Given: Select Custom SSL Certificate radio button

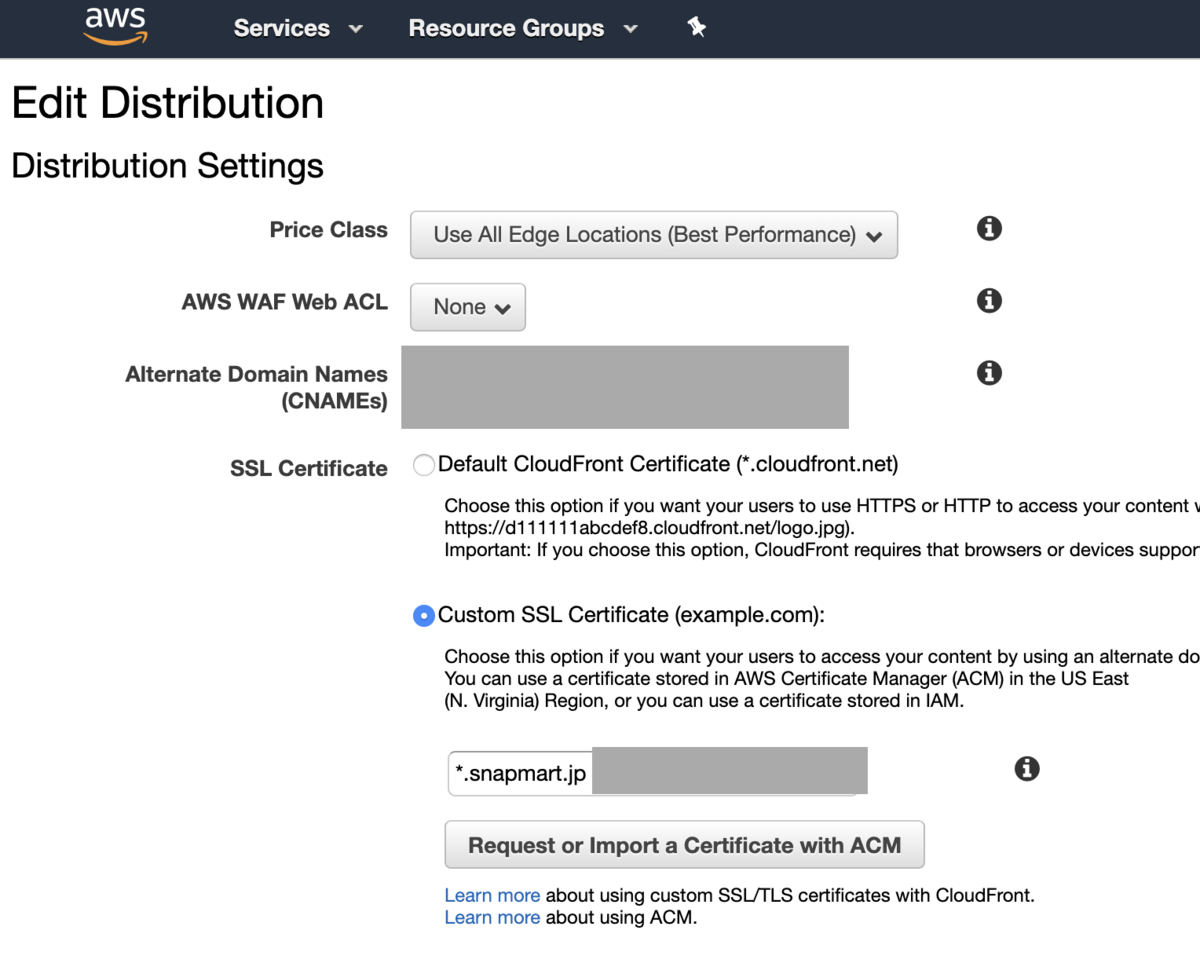Looking at the screenshot, I should (x=424, y=616).
